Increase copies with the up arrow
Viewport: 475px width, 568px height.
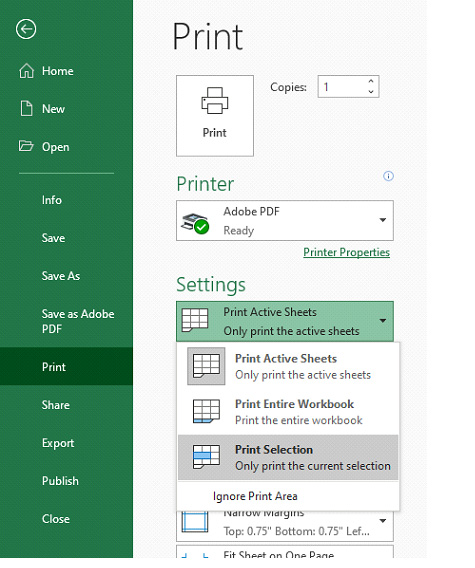click(x=371, y=81)
